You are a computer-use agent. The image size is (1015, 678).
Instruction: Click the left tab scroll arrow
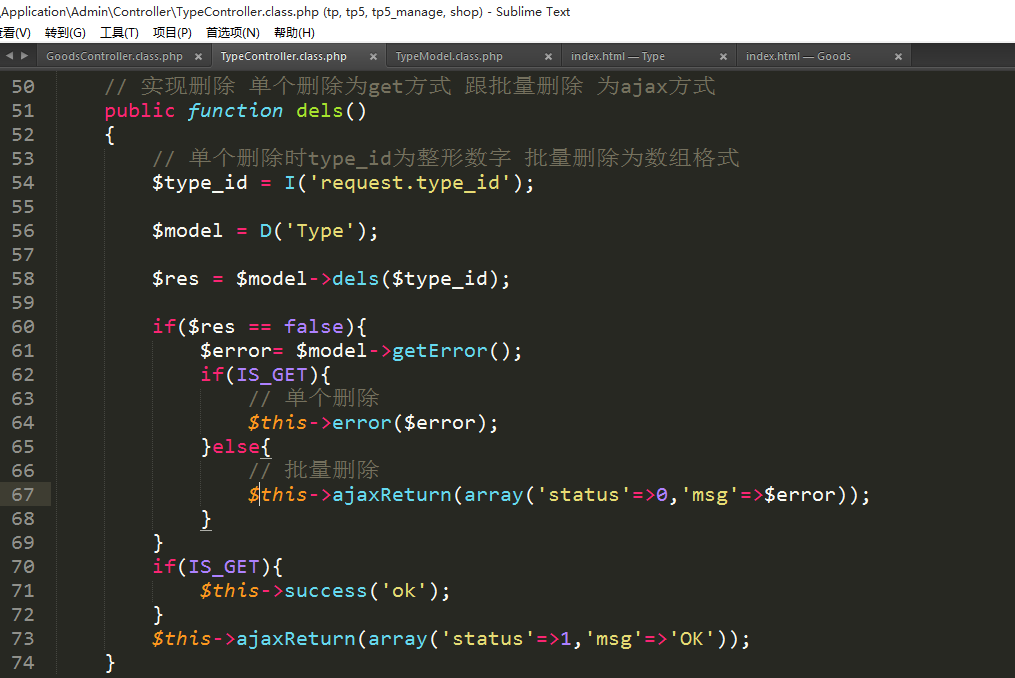point(9,56)
